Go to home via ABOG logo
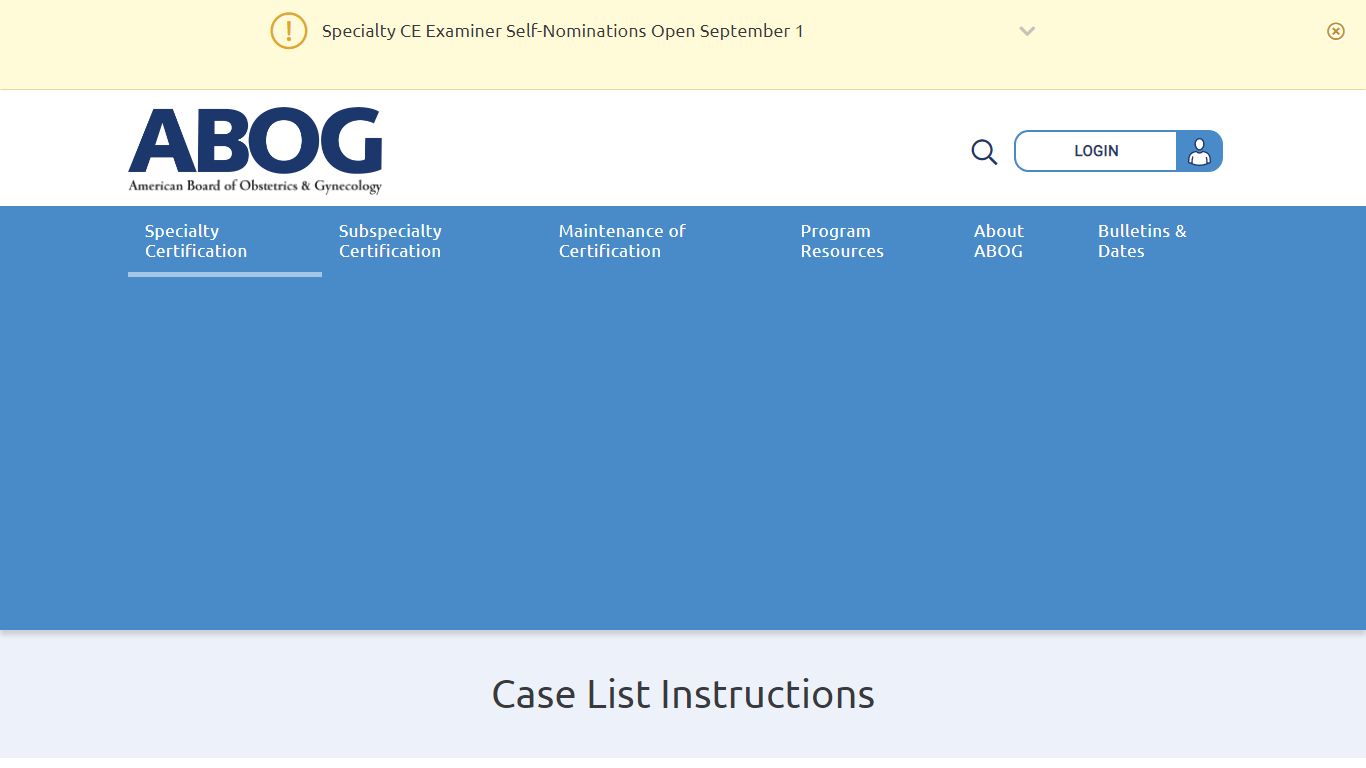This screenshot has height=768, width=1366. (255, 150)
